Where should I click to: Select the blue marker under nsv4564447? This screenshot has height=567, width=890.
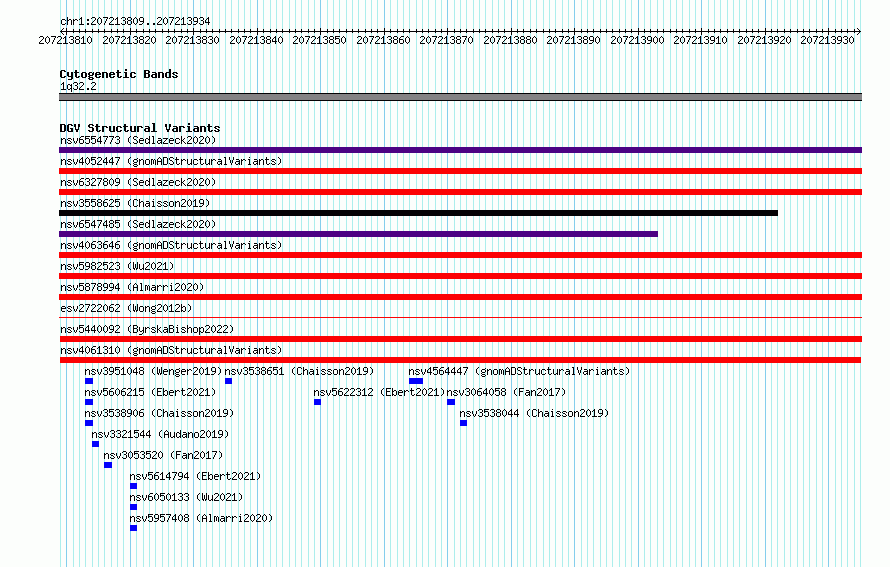pos(416,381)
